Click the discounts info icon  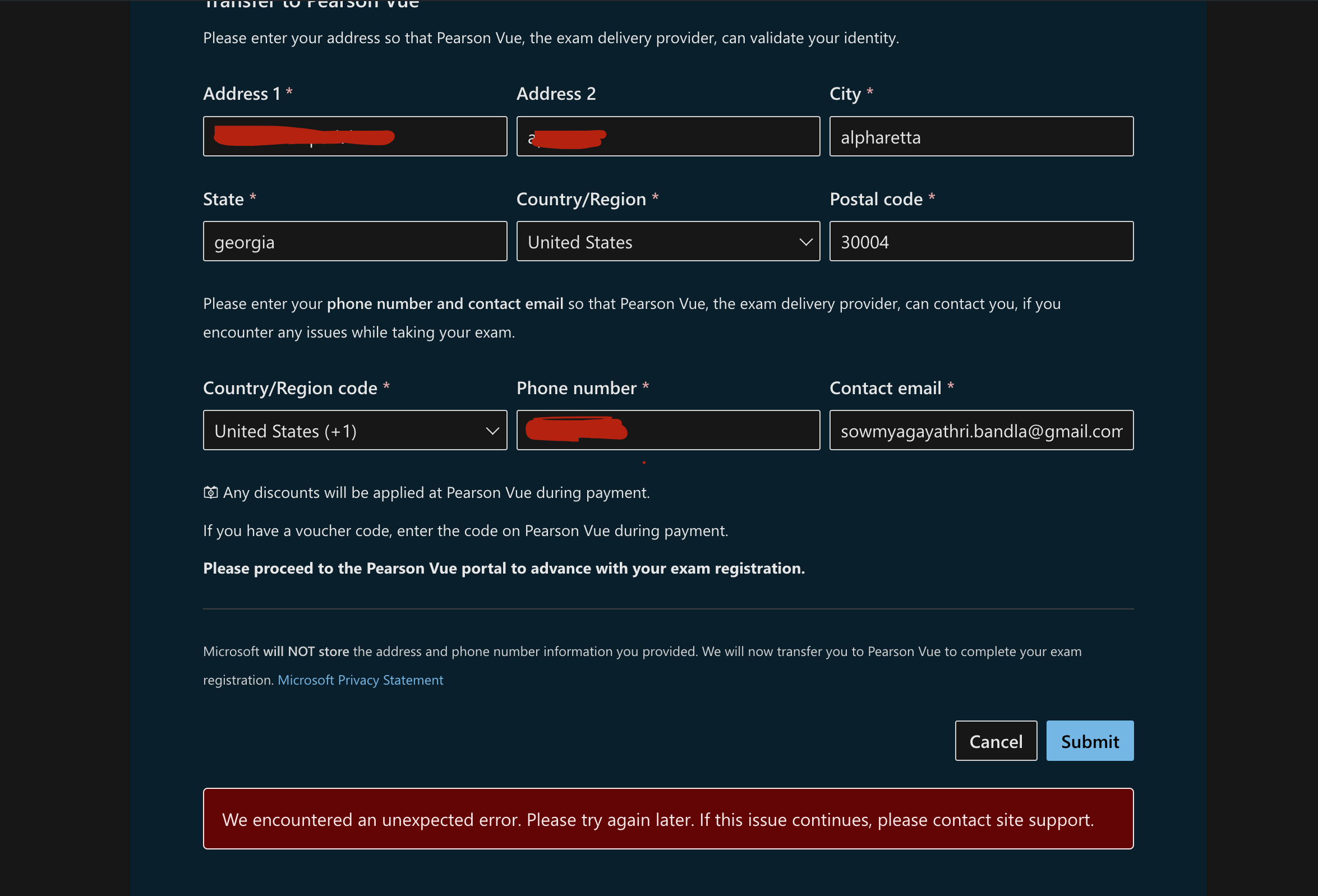coord(210,492)
